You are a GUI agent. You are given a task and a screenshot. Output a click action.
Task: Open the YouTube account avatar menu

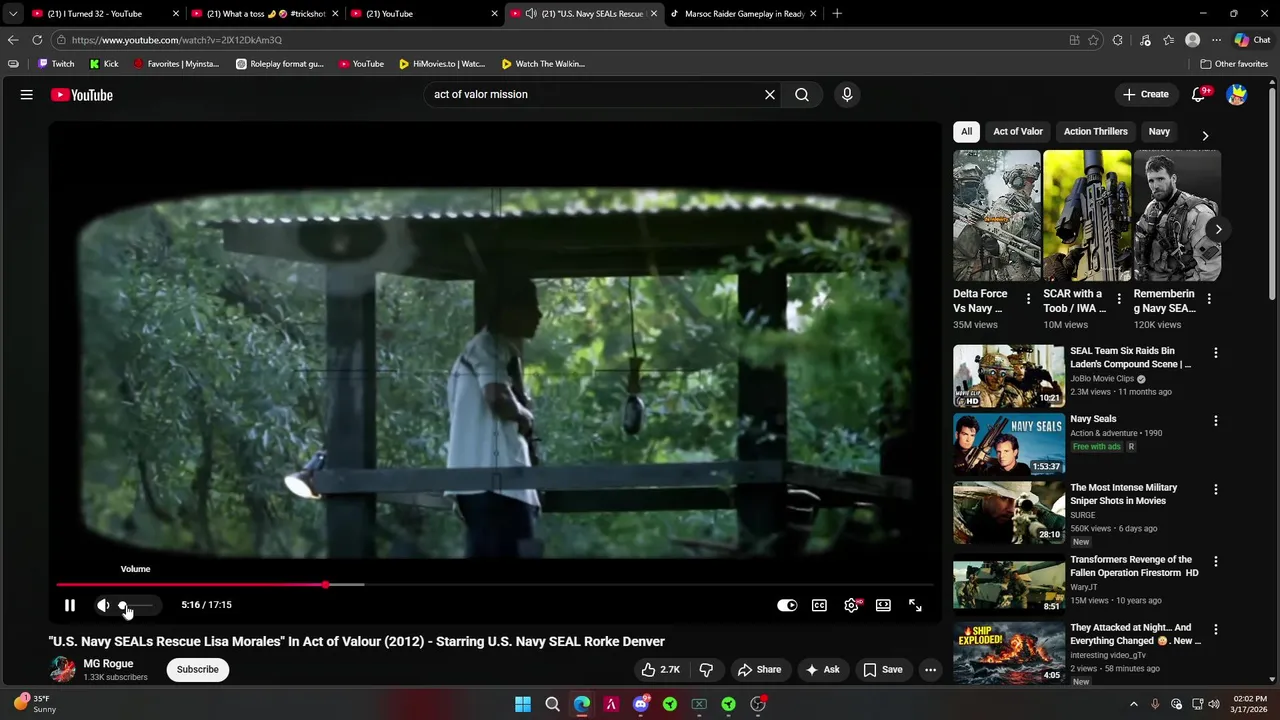(1237, 94)
